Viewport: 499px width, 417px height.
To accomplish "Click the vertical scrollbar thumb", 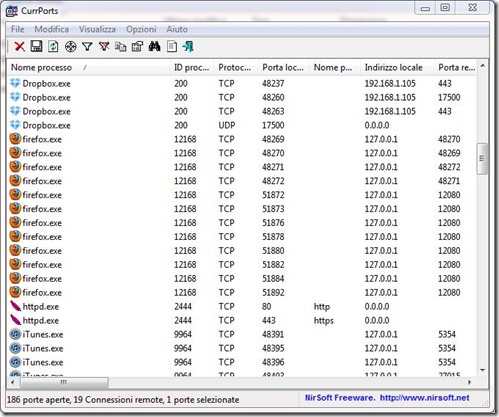I will (x=482, y=159).
